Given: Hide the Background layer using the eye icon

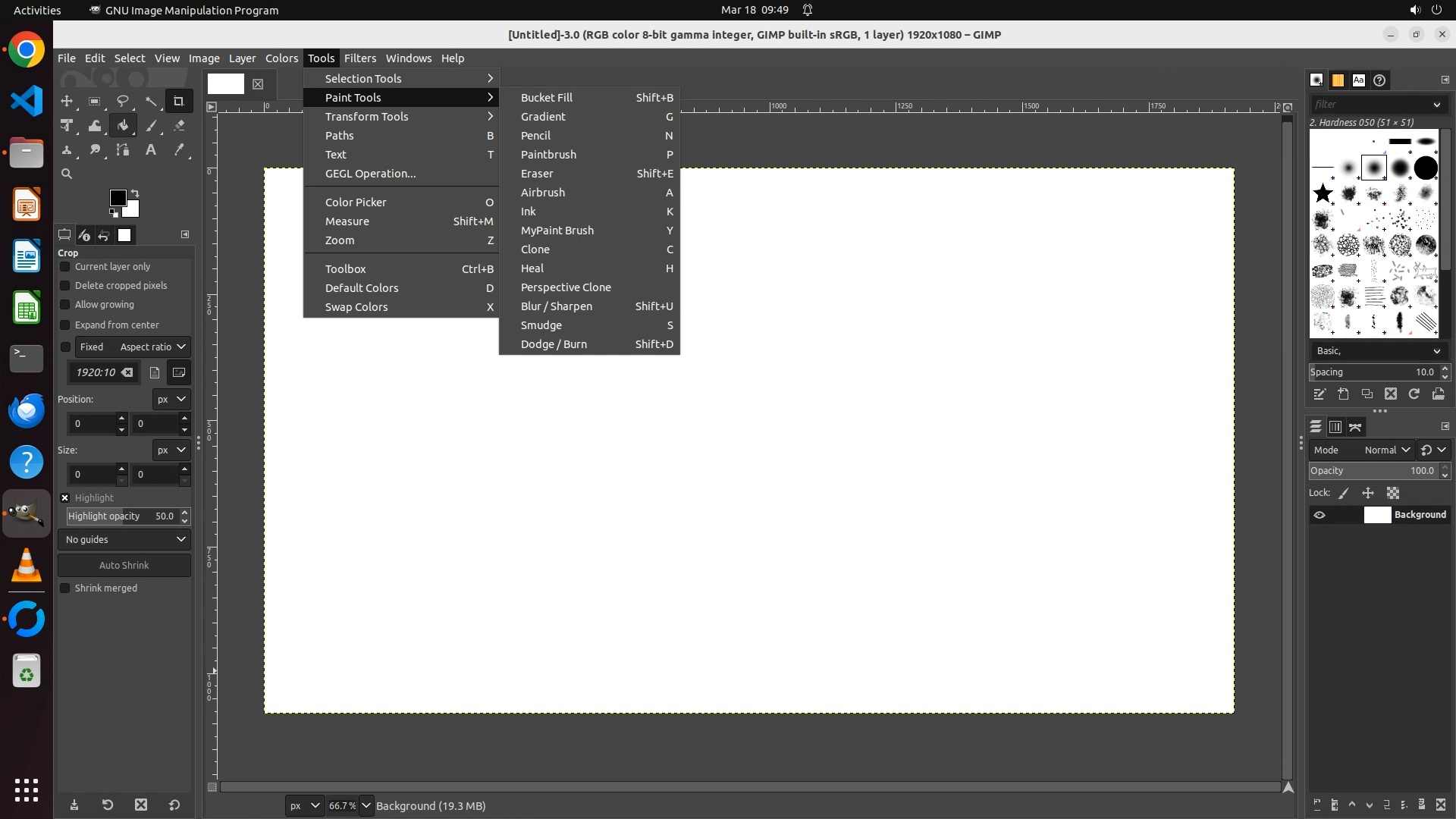Looking at the screenshot, I should 1319,515.
